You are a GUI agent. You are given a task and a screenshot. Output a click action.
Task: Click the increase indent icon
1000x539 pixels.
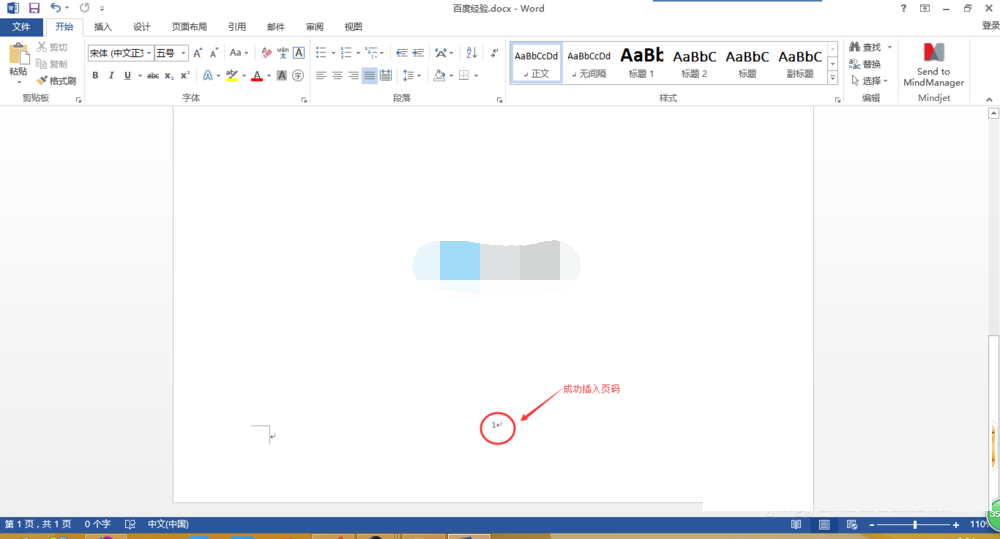click(x=417, y=52)
